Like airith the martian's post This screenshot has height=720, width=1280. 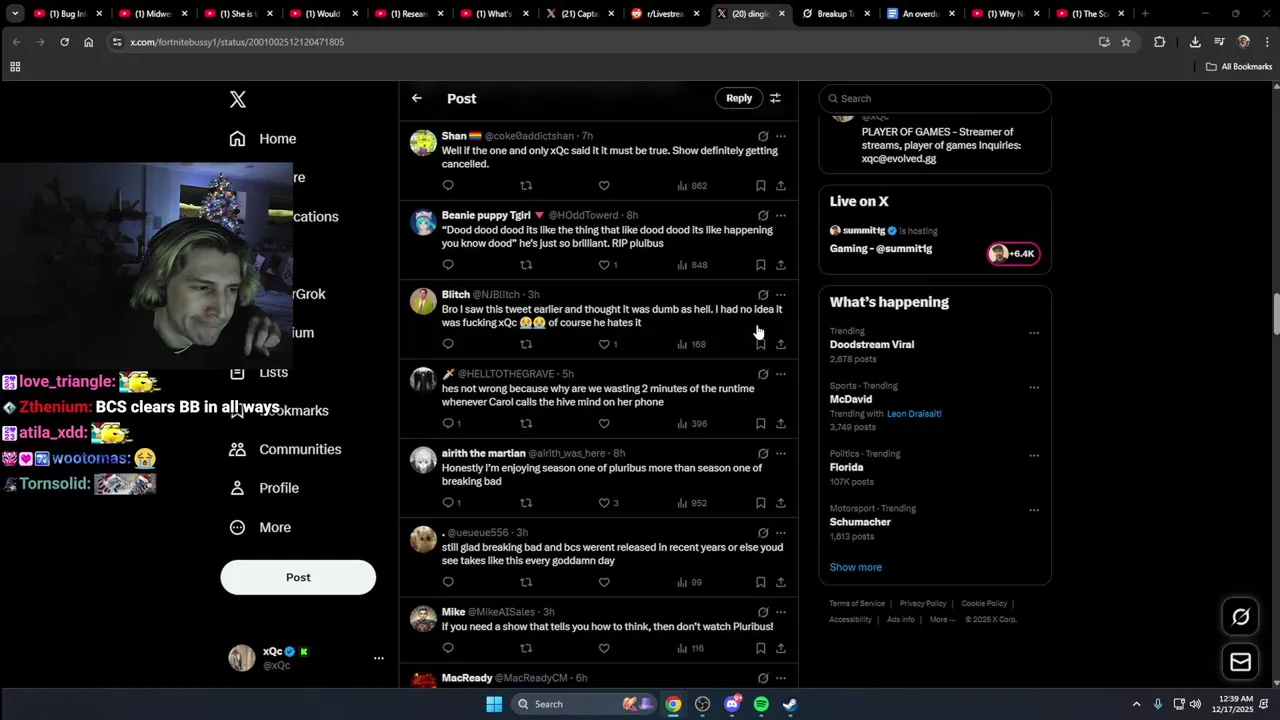604,503
